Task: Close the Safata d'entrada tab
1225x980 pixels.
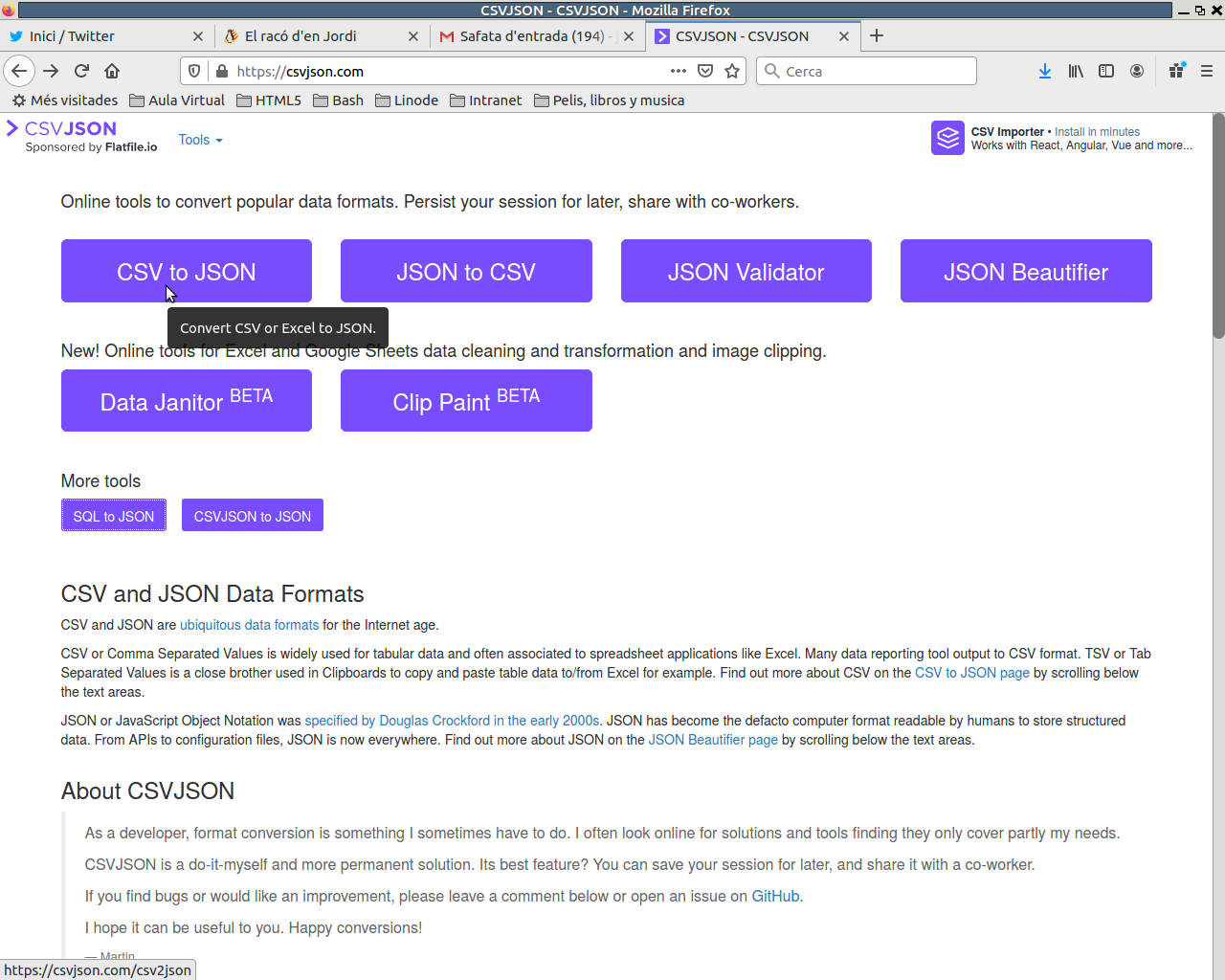Action: [629, 36]
